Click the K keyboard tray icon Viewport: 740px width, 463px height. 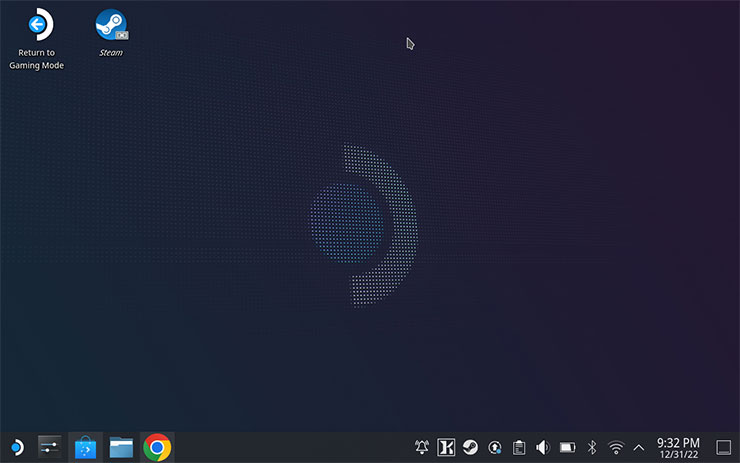446,447
